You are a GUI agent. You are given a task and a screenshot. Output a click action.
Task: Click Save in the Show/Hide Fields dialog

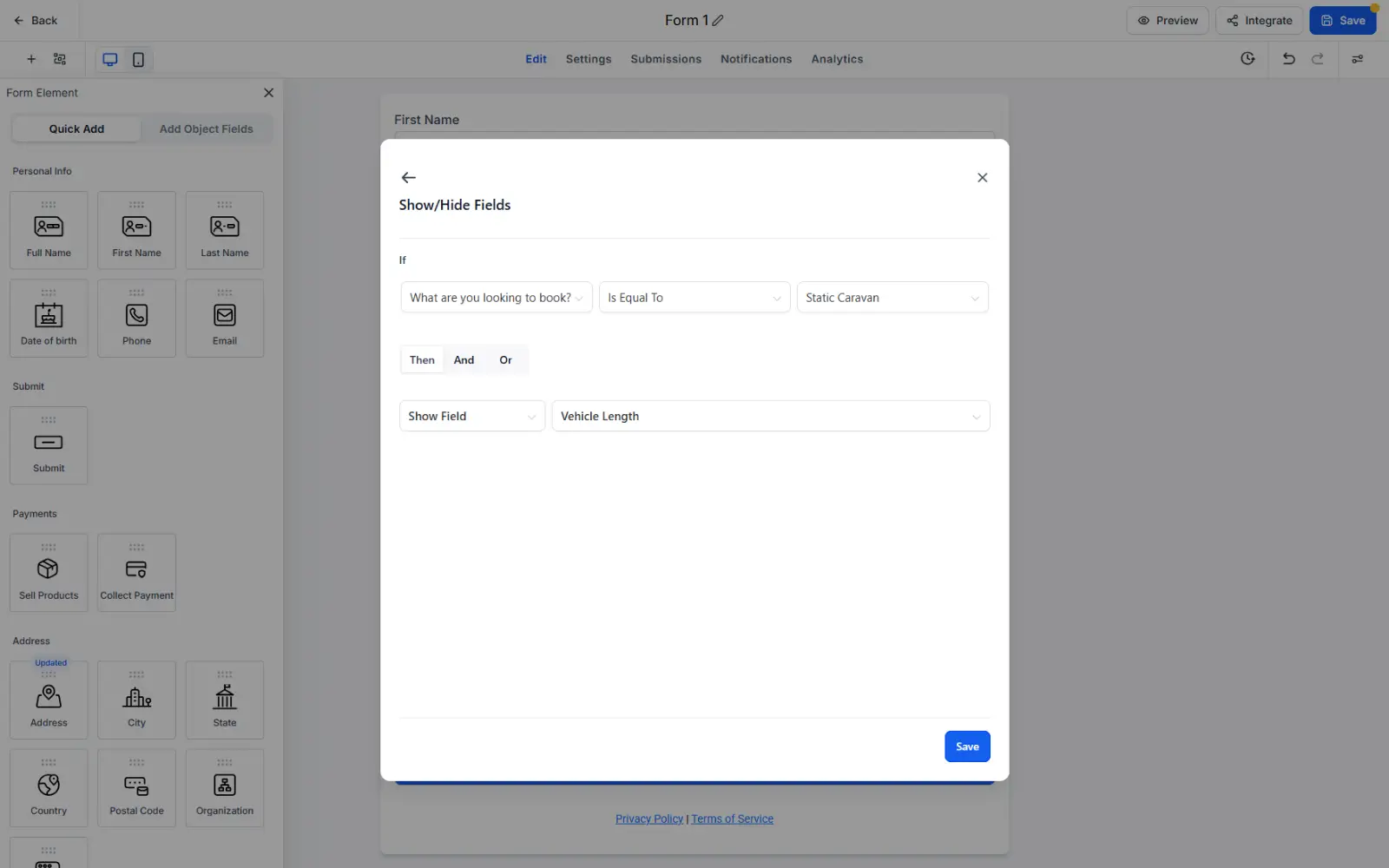[967, 746]
